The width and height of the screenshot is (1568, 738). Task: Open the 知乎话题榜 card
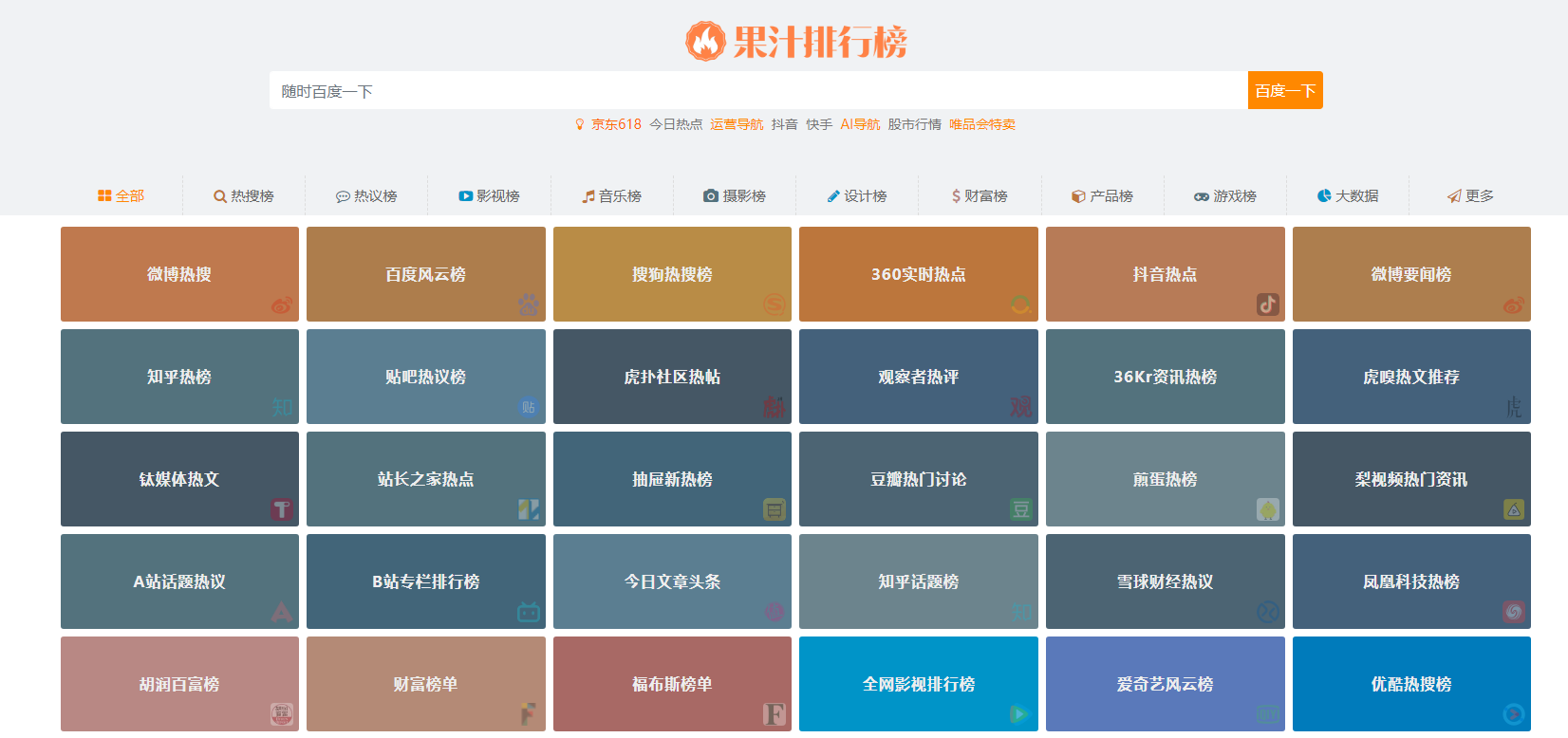tap(919, 581)
